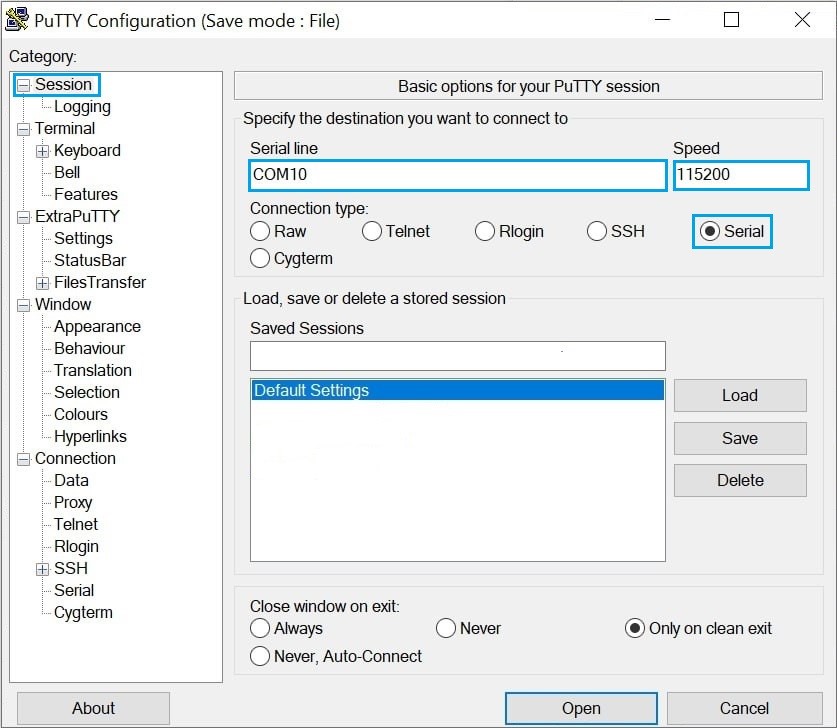Screen dimensions: 837x728
Task: Open the Hyperlinks category
Action: 91,436
